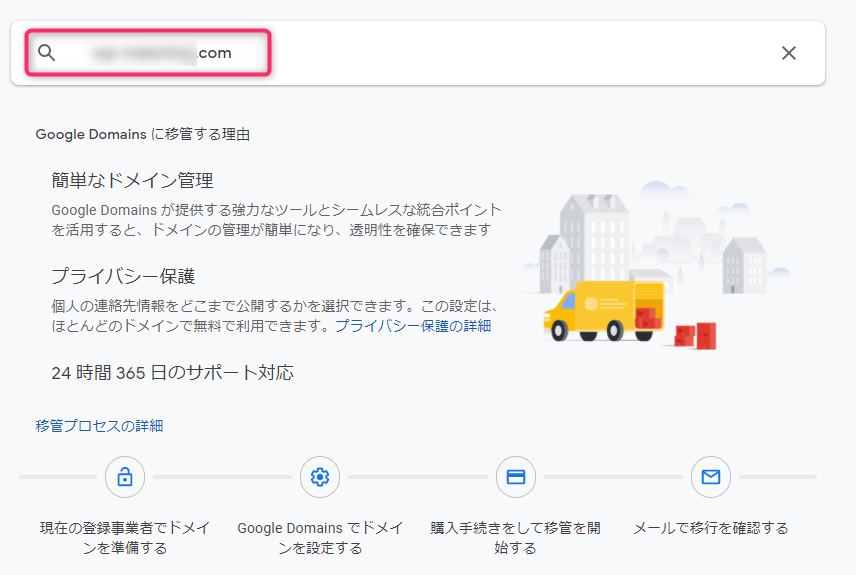Select the 24 時間 365 日のサポート対応 heading
This screenshot has height=575, width=856.
coord(173,373)
